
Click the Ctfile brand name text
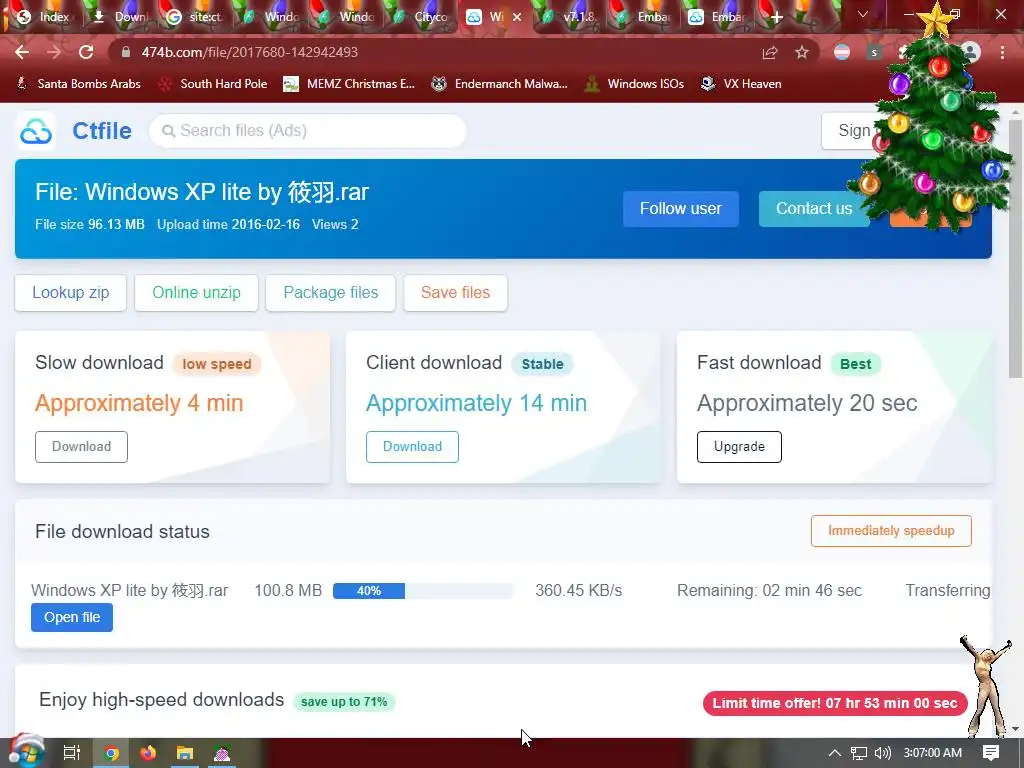(x=102, y=131)
